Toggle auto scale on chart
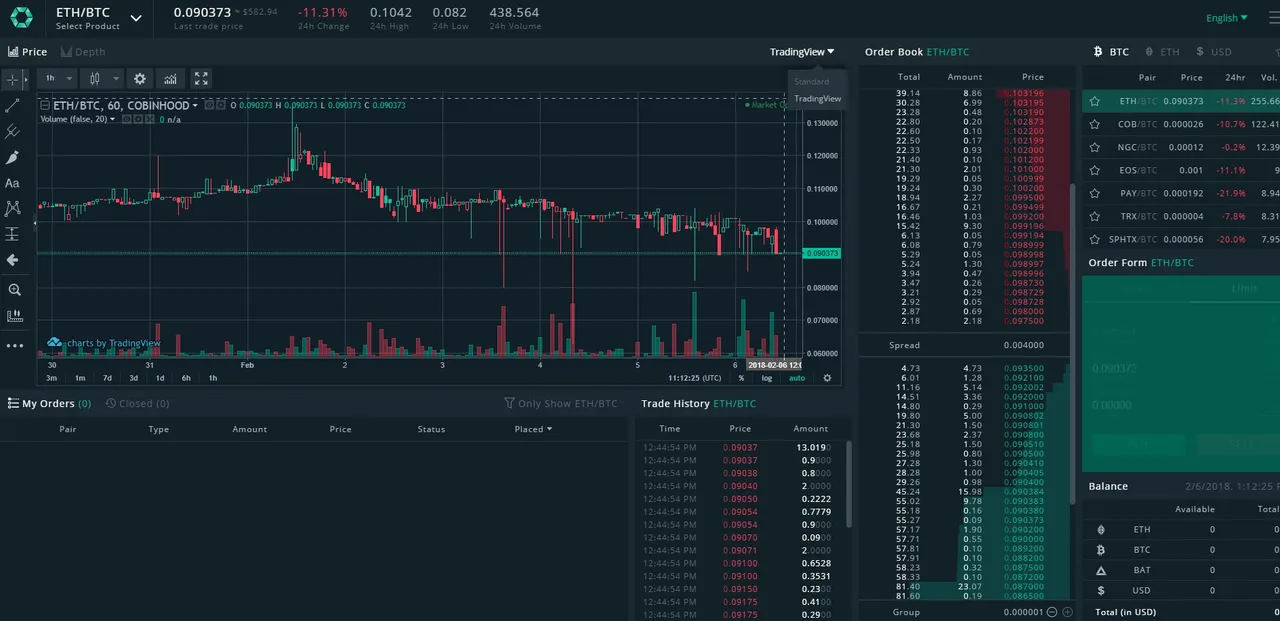 point(797,378)
